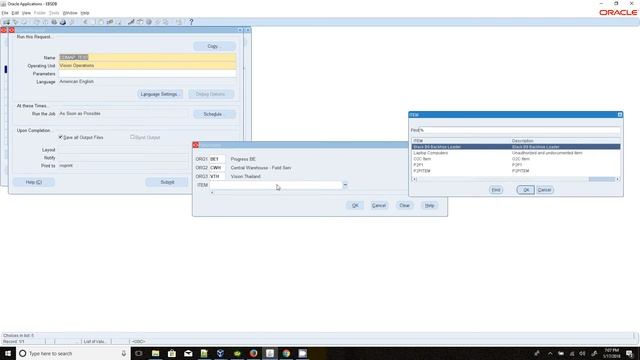Image resolution: width=640 pixels, height=360 pixels.
Task: Toggle Save all Output Files checkbox
Action: [x=60, y=137]
